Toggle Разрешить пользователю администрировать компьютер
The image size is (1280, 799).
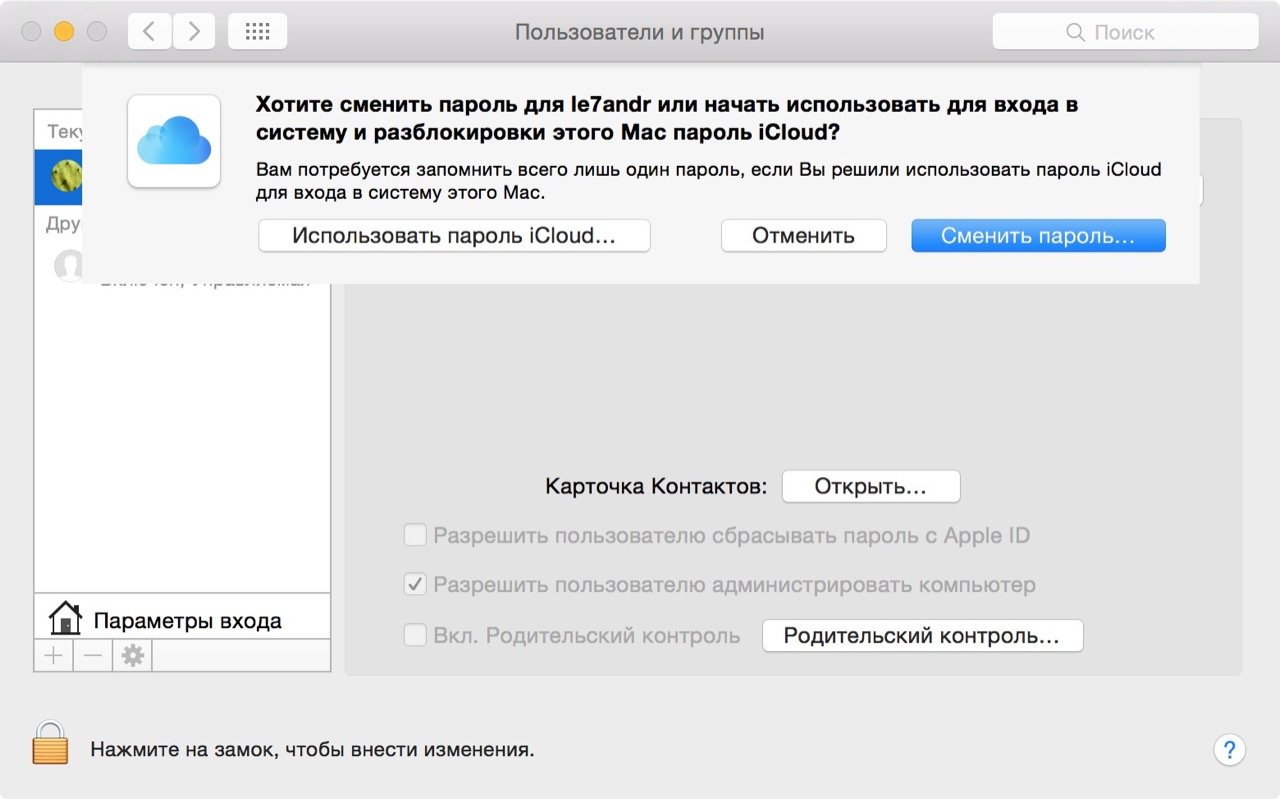coord(415,585)
